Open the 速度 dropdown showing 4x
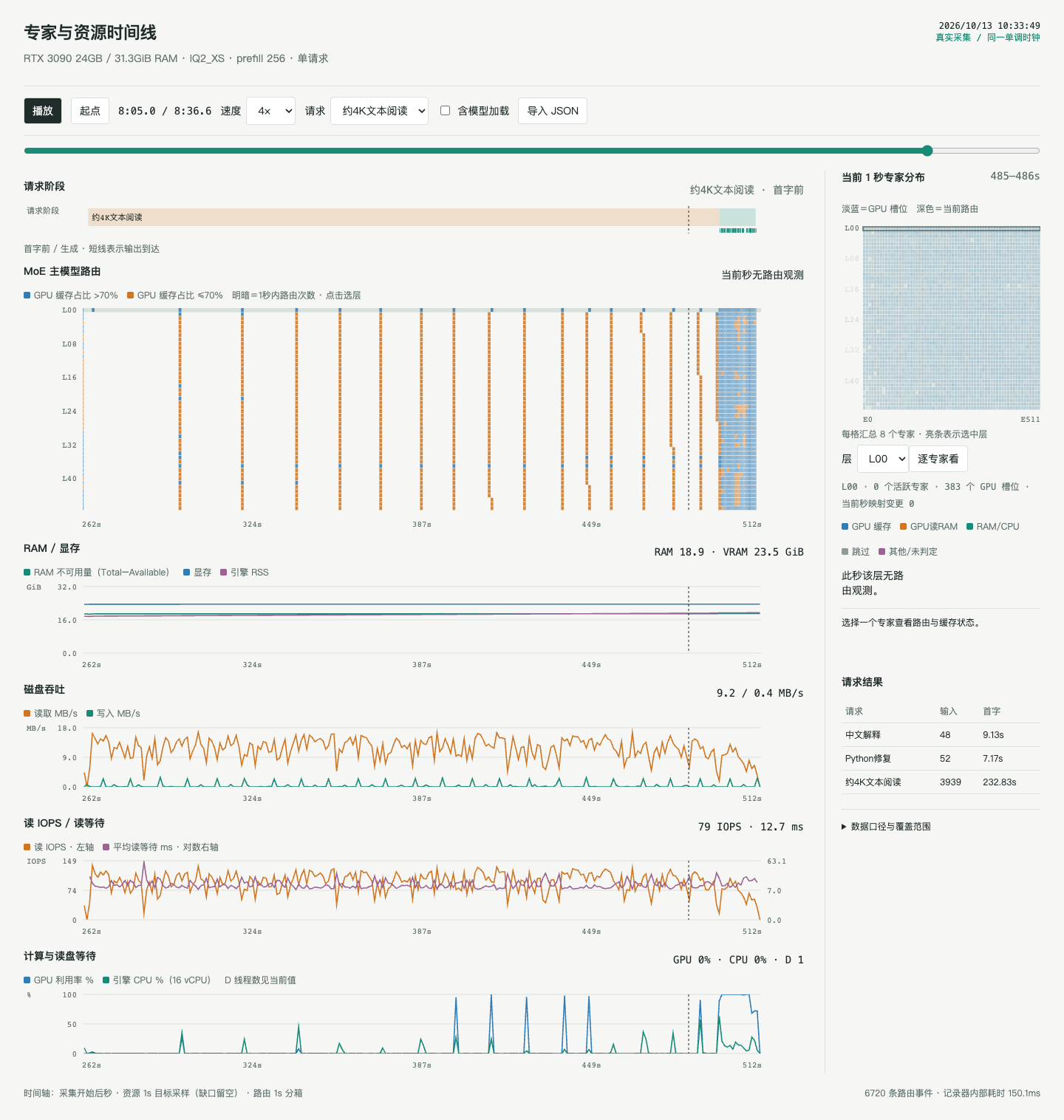 pos(270,111)
